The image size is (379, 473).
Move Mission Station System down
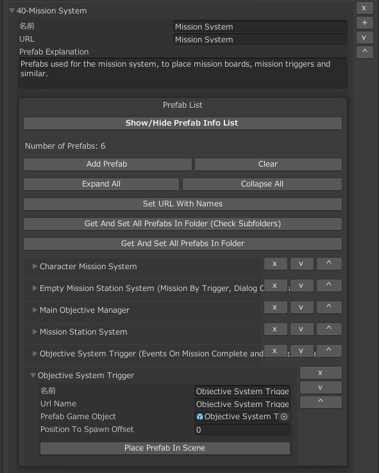(302, 329)
